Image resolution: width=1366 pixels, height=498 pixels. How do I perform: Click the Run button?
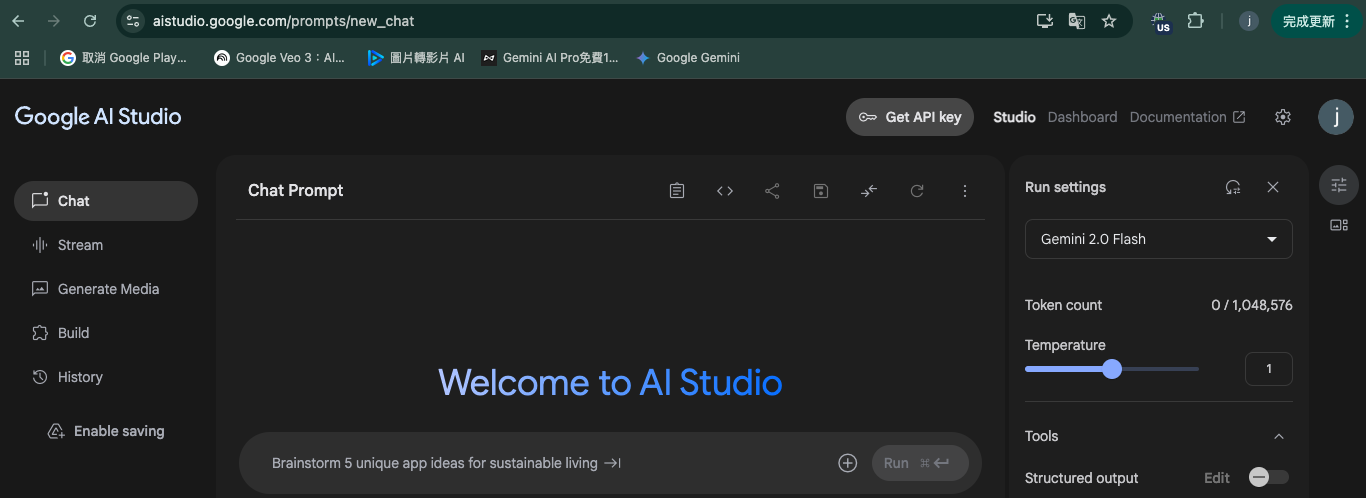click(920, 463)
